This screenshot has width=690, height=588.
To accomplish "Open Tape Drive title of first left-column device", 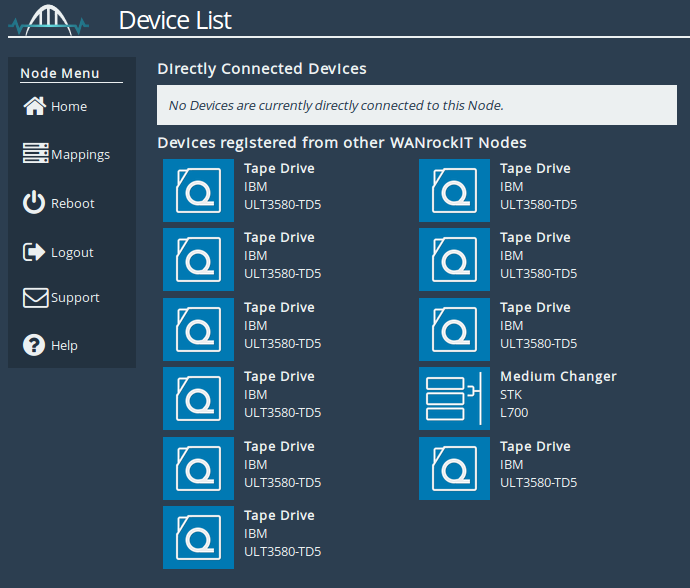I will (279, 168).
